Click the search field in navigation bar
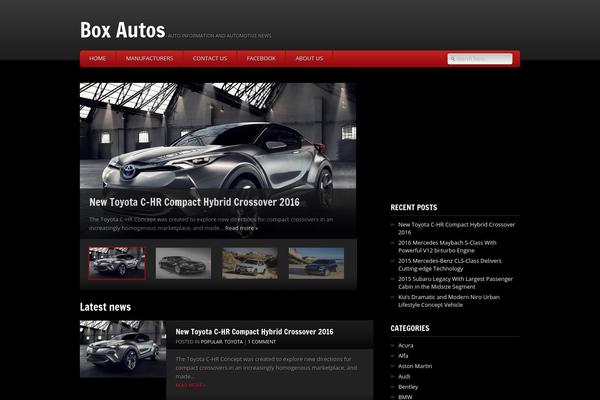600x400 pixels. click(480, 59)
